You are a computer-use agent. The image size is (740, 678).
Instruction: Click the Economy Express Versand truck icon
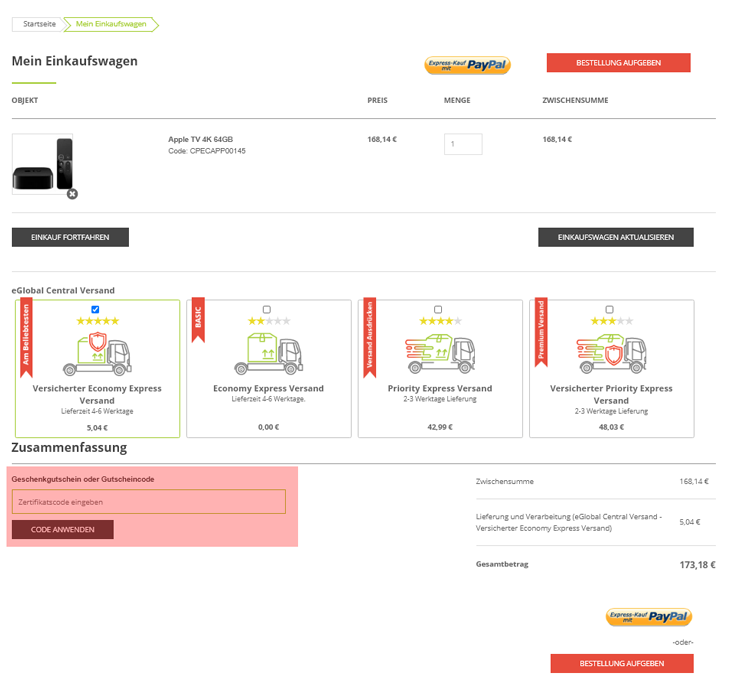pos(269,354)
